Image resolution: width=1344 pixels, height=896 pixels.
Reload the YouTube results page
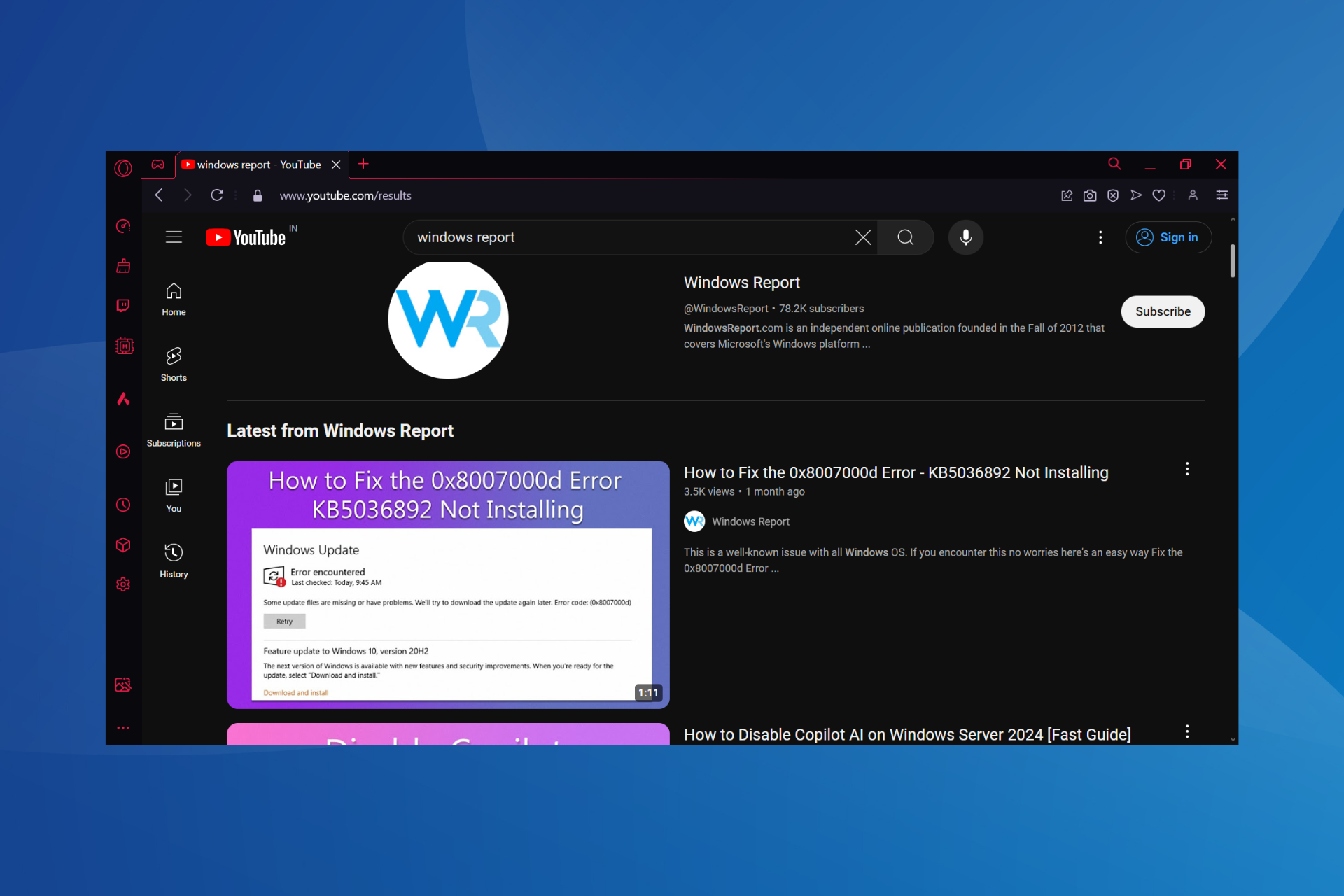[x=217, y=195]
